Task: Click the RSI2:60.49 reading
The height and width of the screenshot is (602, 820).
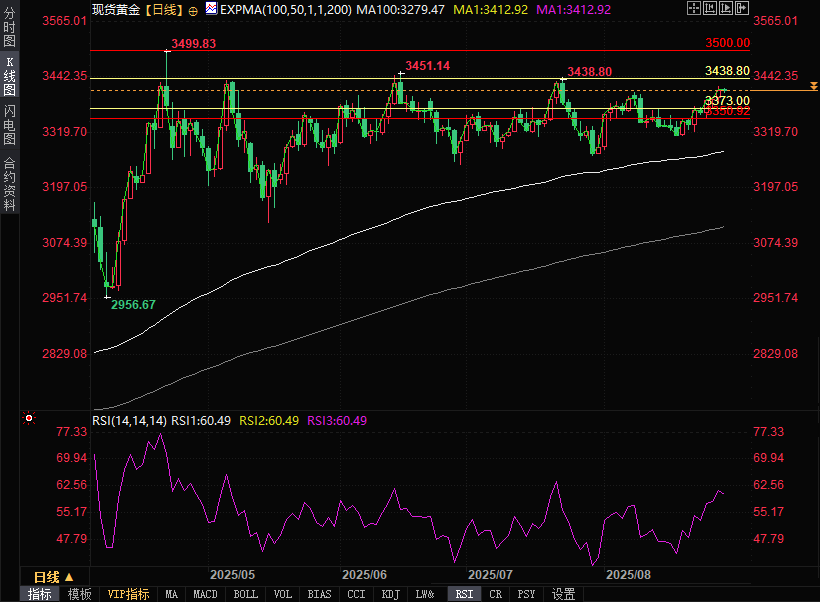Action: click(x=269, y=421)
